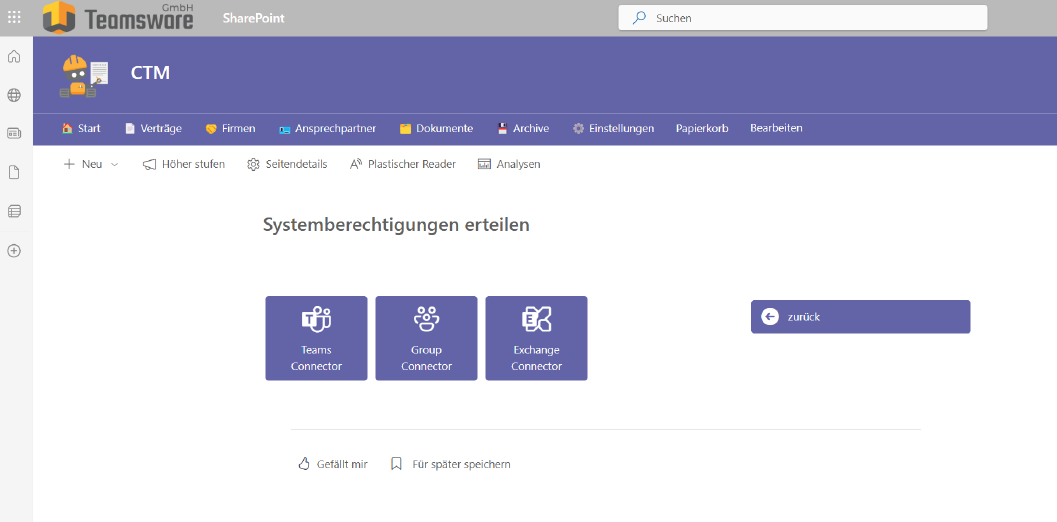Screen dimensions: 1057x522
Task: Go to the Ansprechpartner navigation item
Action: tap(327, 129)
